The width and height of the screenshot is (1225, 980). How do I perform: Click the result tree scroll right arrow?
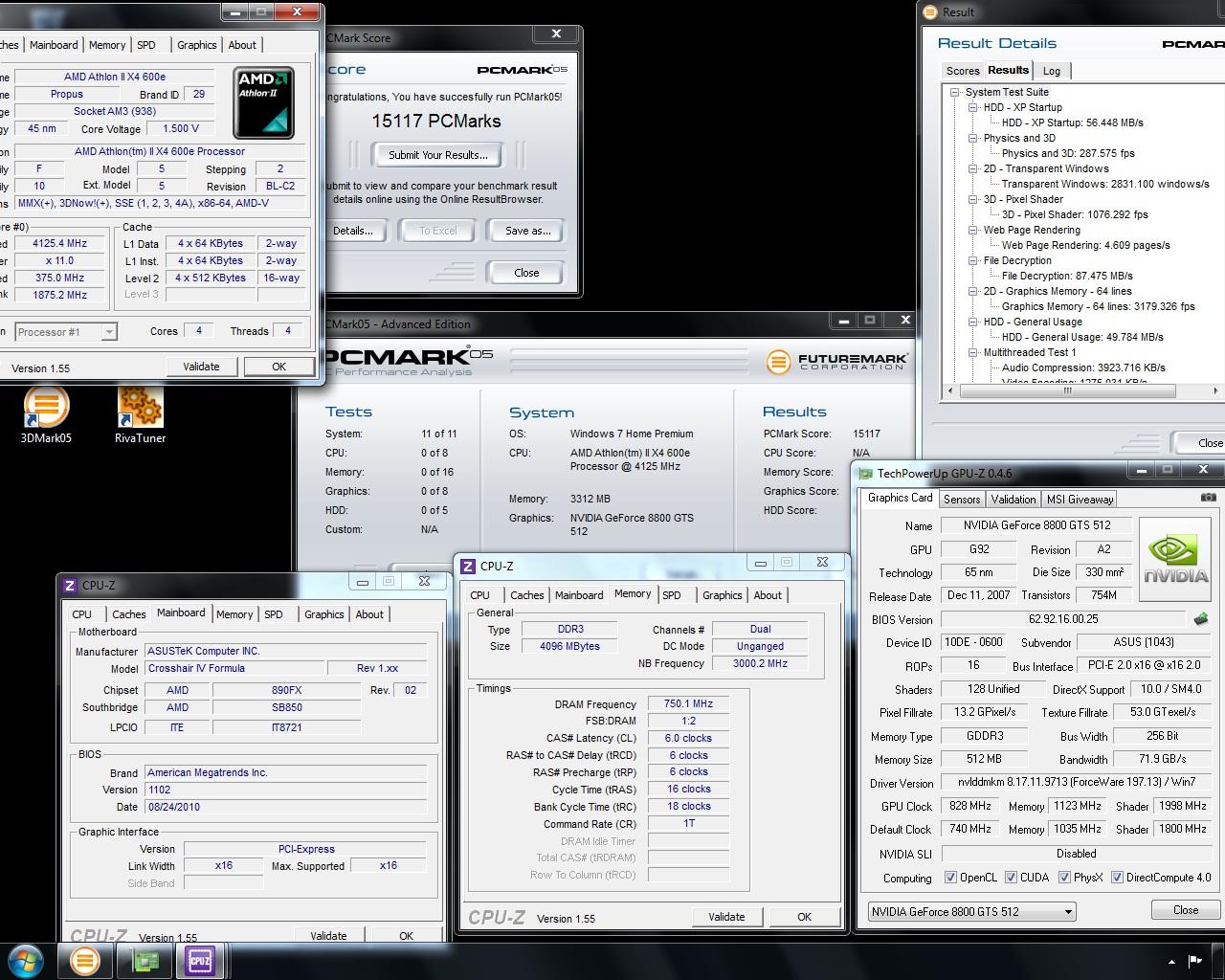(1215, 390)
